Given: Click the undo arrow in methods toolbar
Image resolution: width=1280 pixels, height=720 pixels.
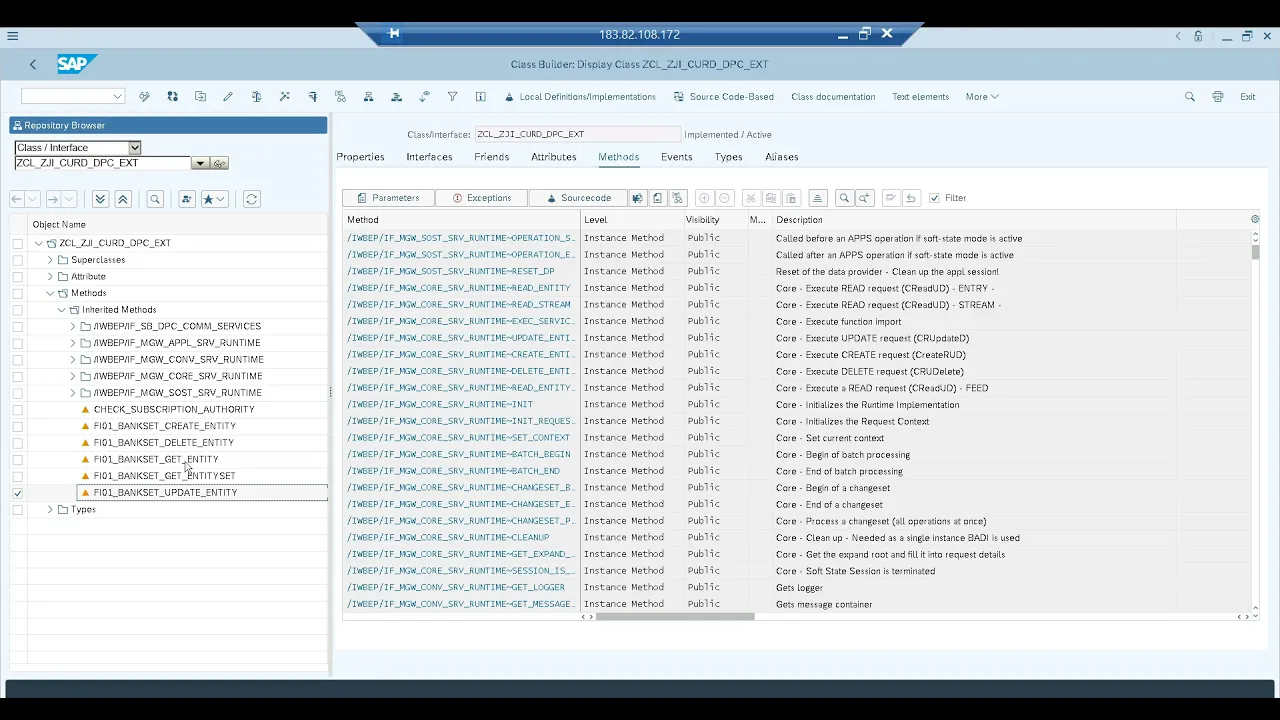Looking at the screenshot, I should coord(911,198).
